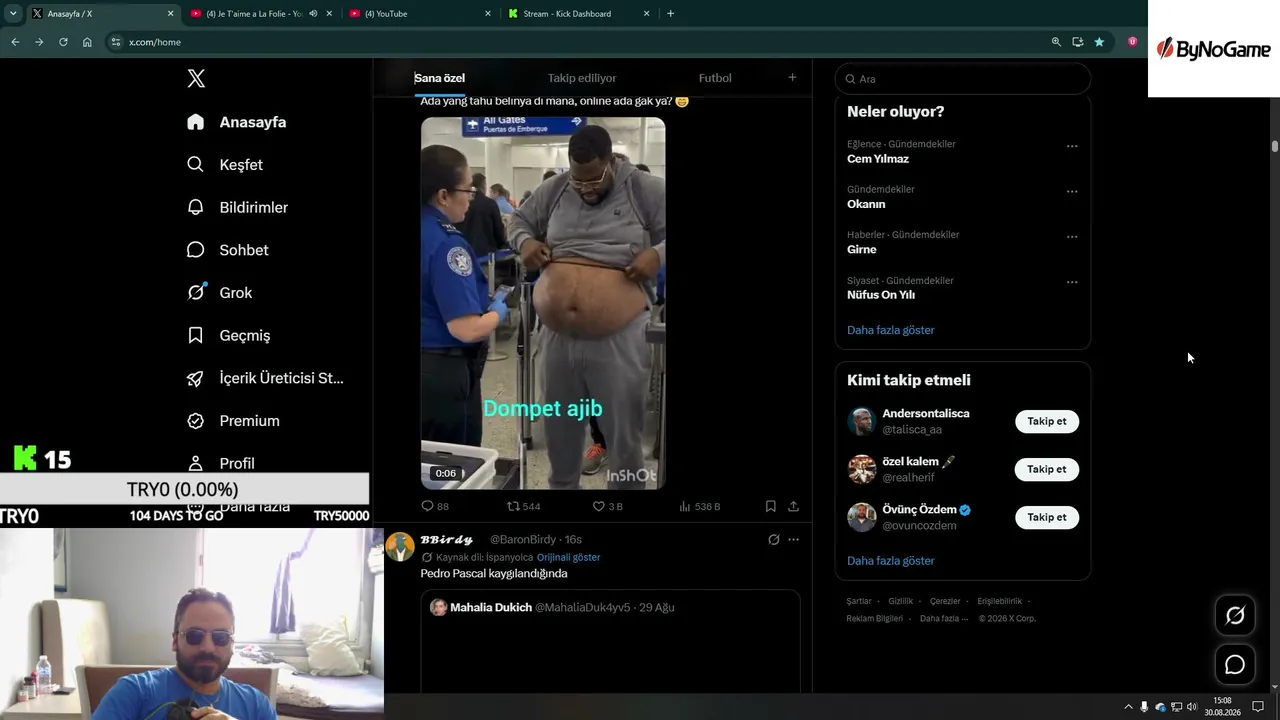Open Profil from the sidebar
The image size is (1280, 720).
[x=221, y=463]
